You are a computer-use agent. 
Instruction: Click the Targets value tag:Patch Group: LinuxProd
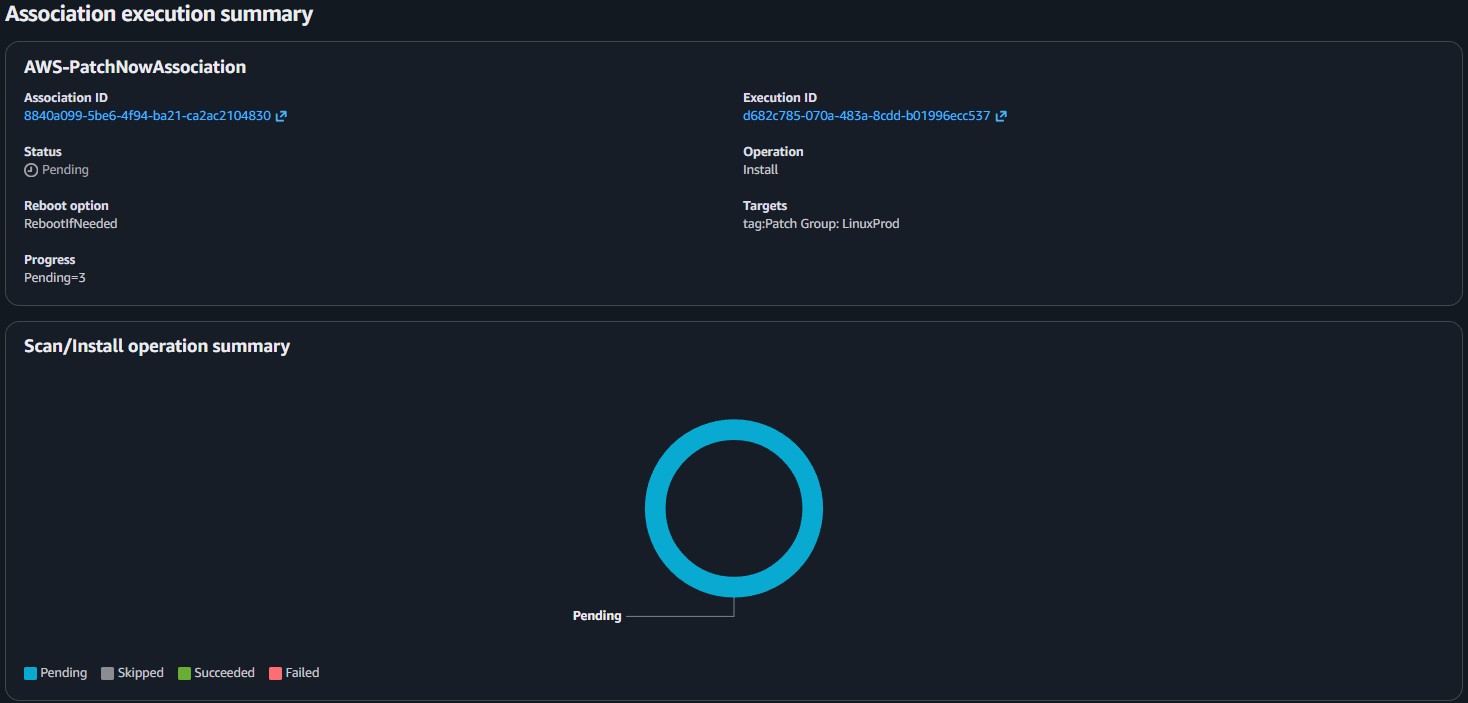tap(821, 223)
